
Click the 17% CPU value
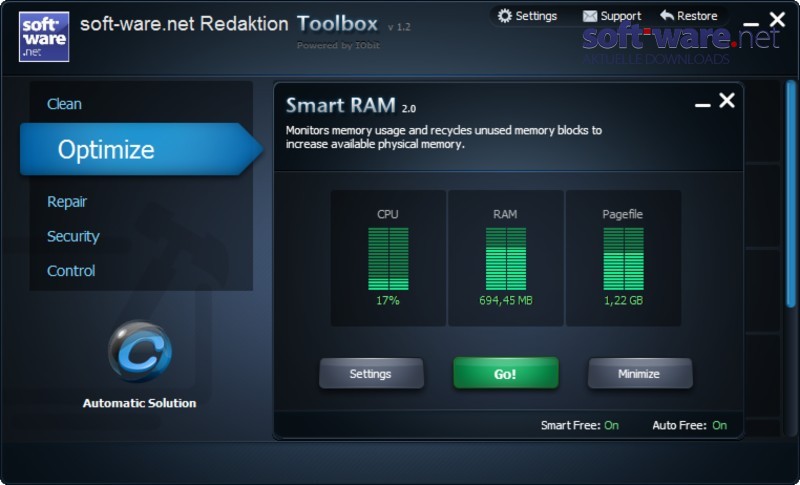click(388, 300)
